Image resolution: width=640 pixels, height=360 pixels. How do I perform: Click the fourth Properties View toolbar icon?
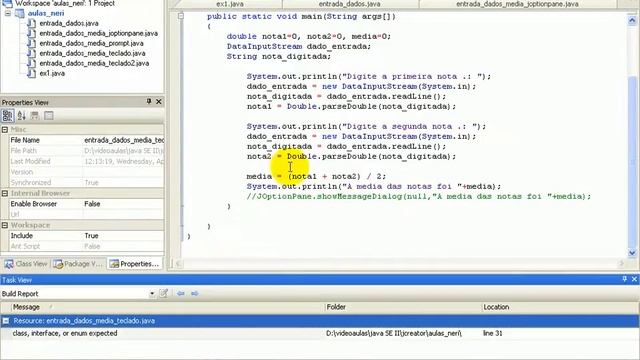[49, 116]
